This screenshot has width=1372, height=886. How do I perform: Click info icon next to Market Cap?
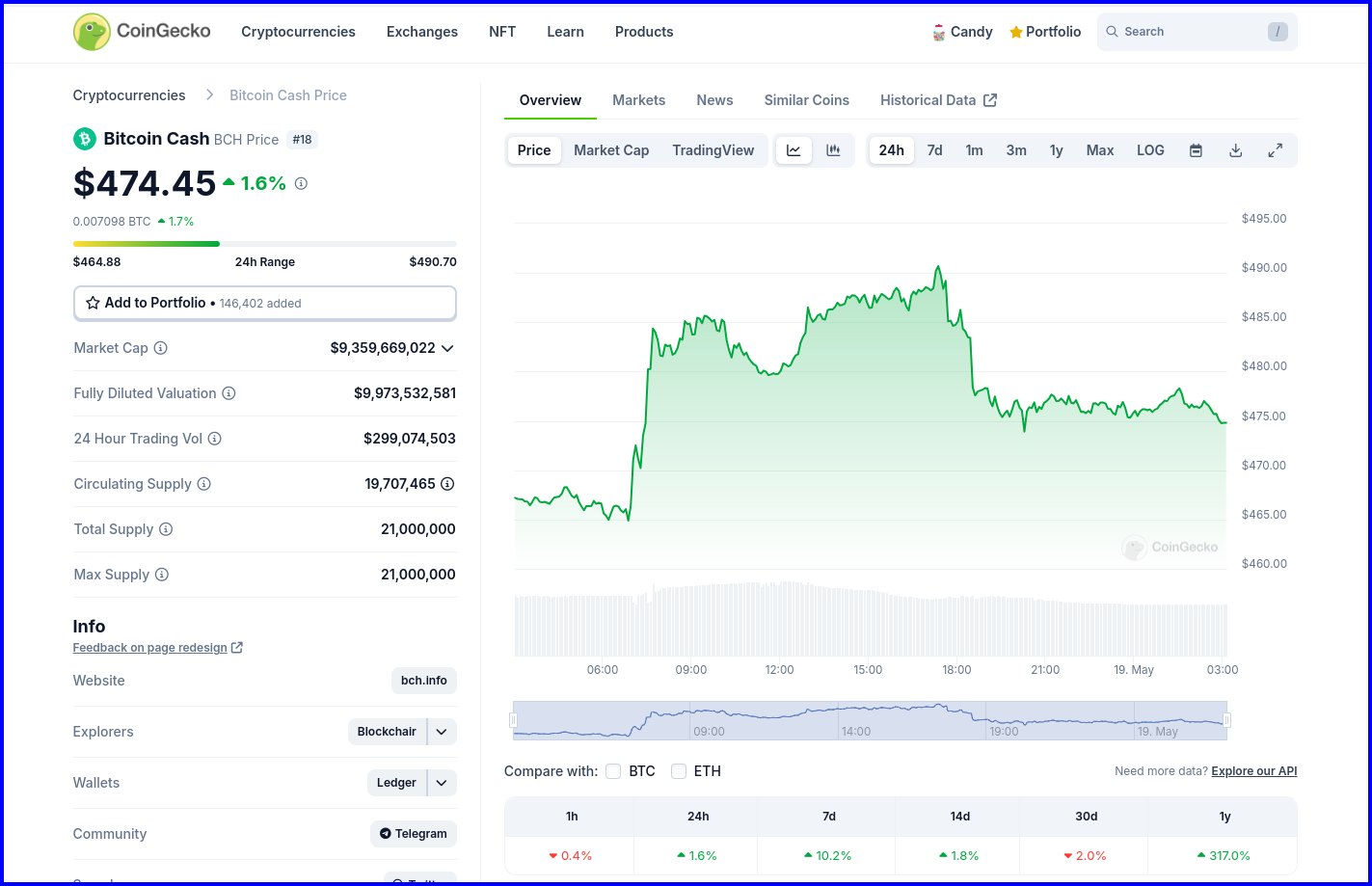[x=161, y=348]
